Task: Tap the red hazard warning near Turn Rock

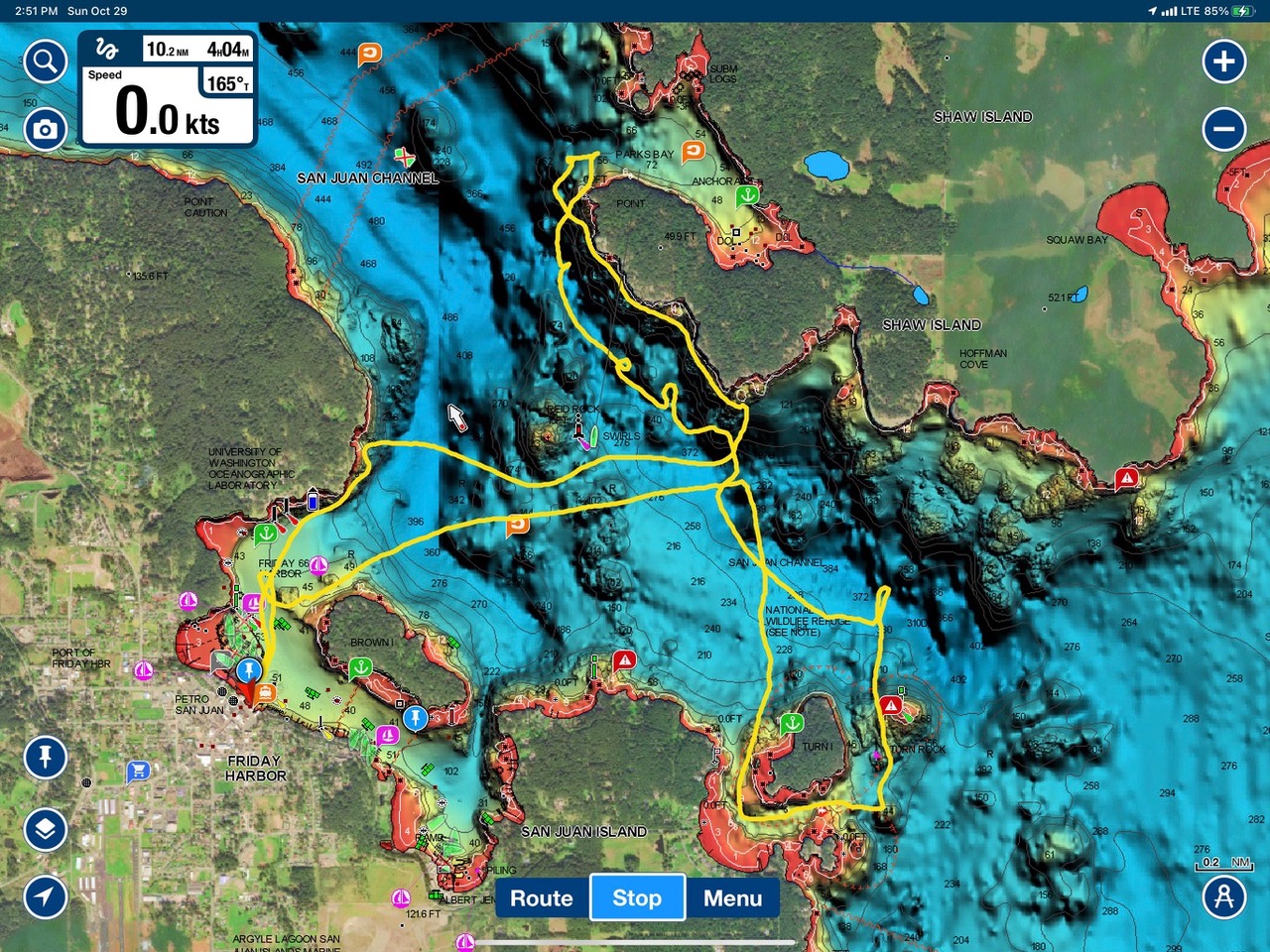Action: tap(890, 705)
